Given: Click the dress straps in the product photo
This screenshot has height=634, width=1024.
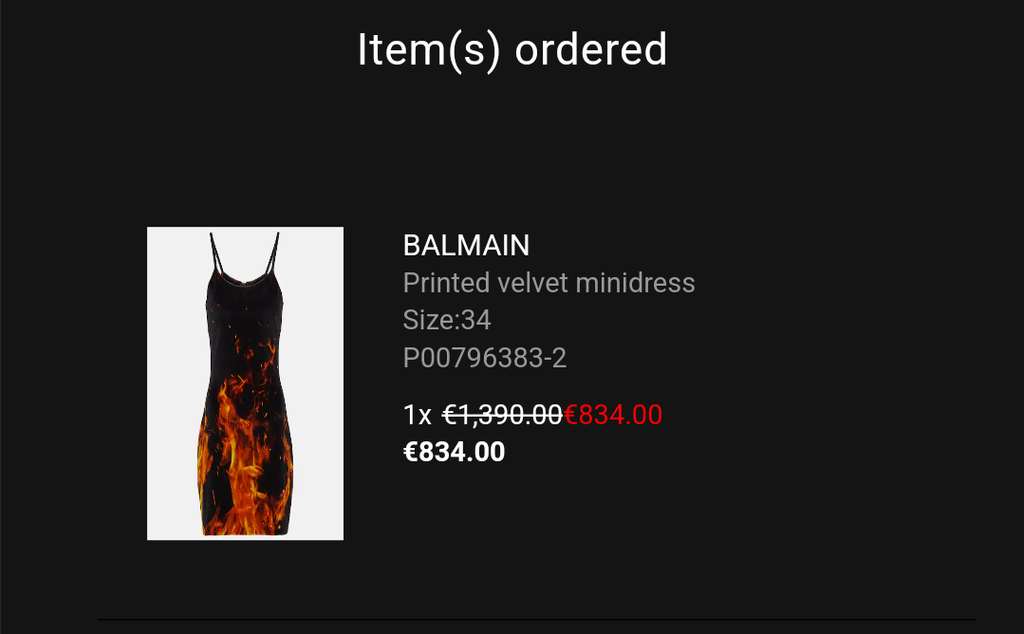Looking at the screenshot, I should pos(245,255).
